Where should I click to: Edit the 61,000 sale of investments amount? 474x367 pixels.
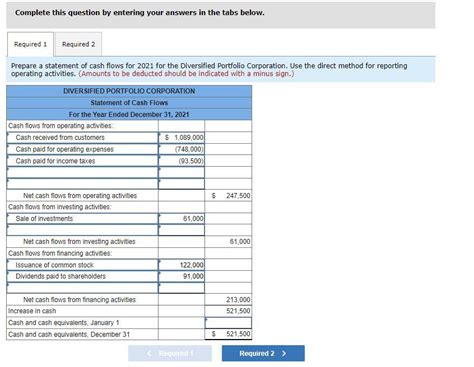[181, 219]
